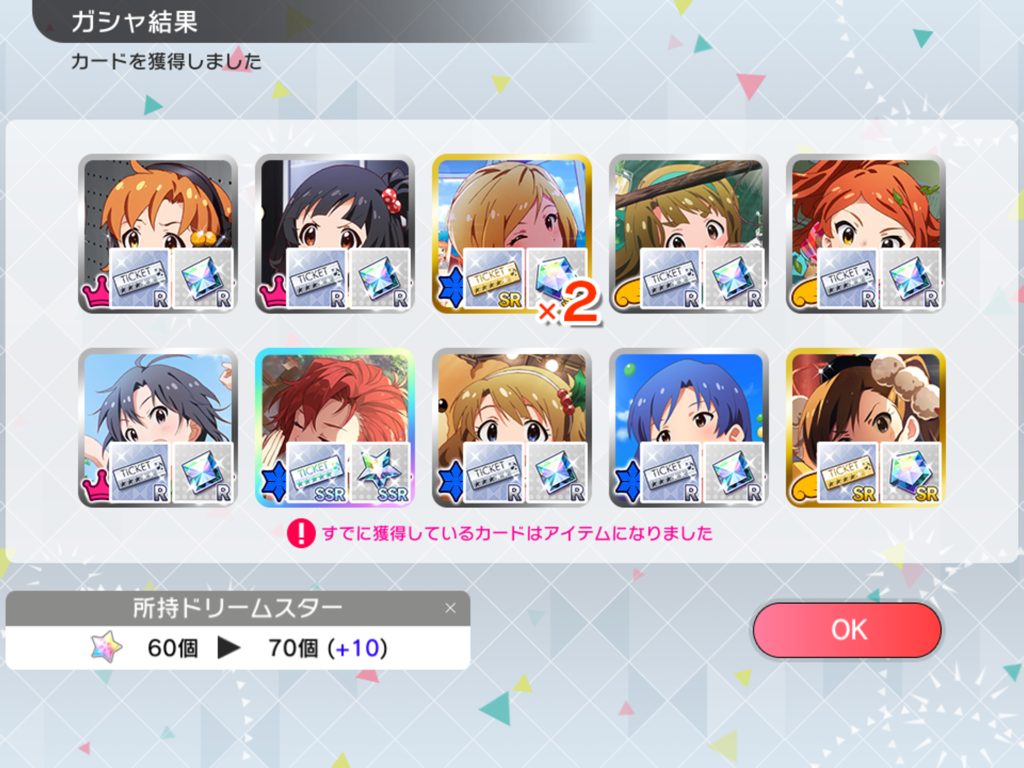Click the SSR star-shaped item icon
This screenshot has height=768, width=1024.
coord(380,472)
